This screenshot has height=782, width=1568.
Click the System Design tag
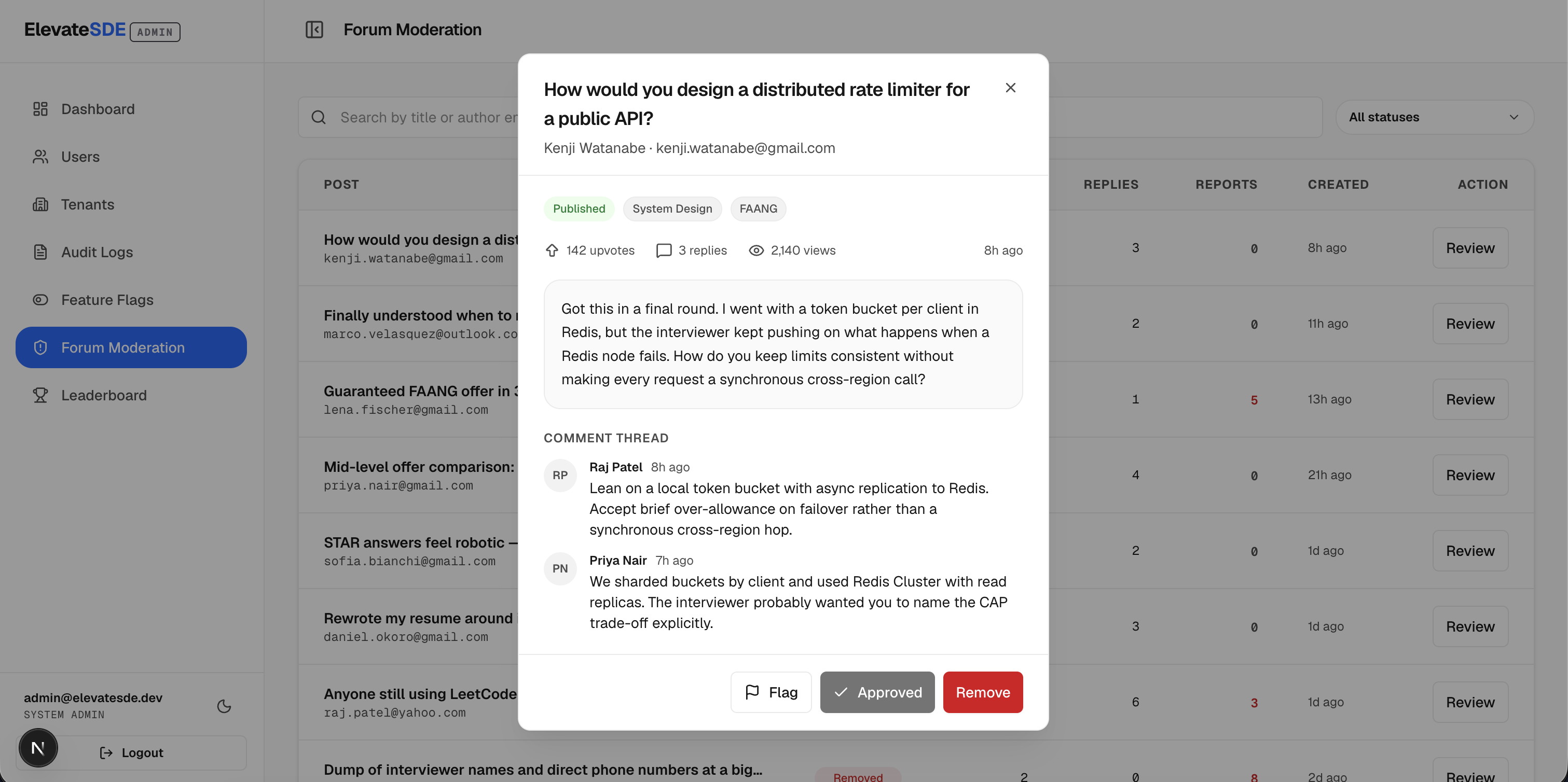point(672,209)
